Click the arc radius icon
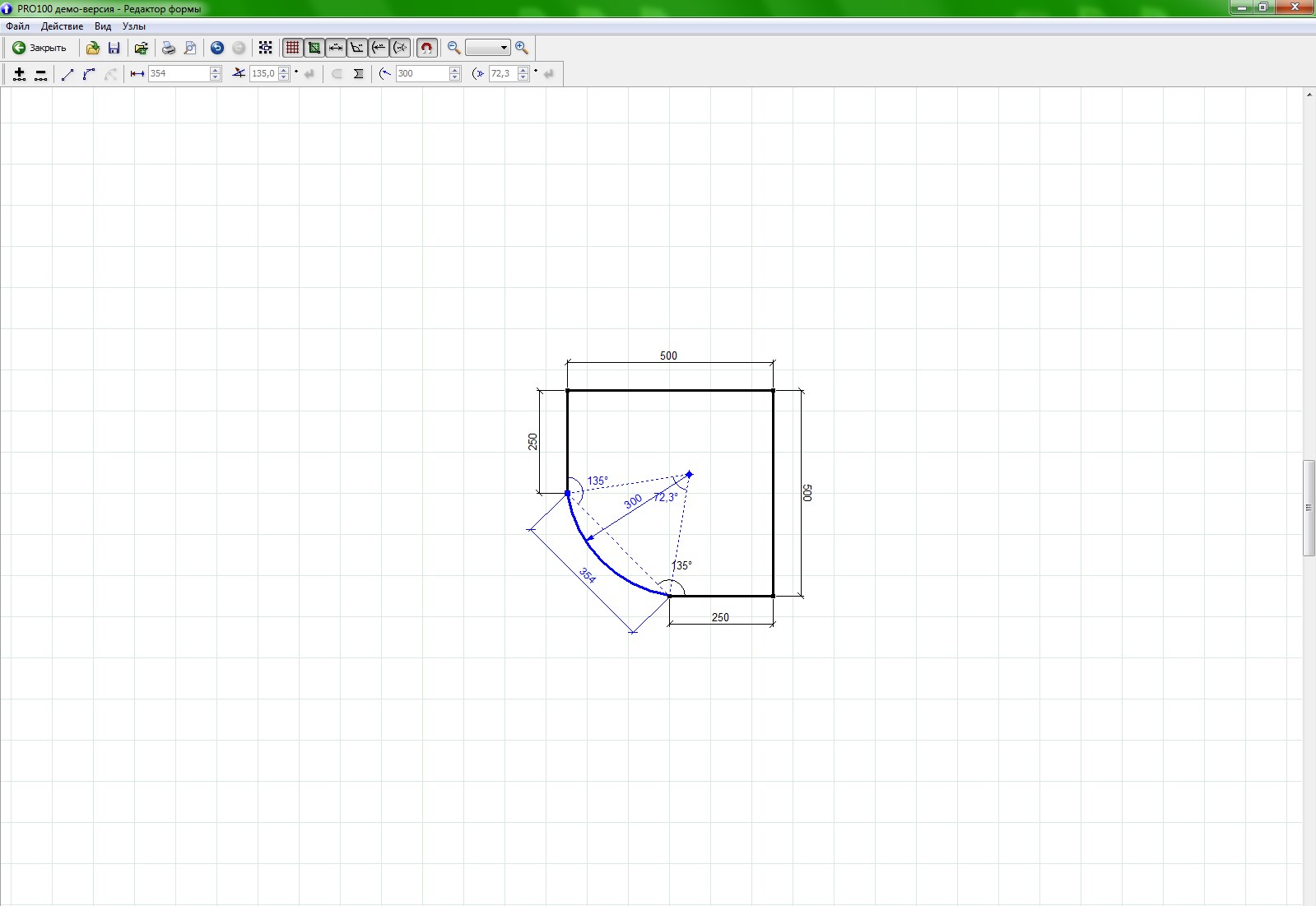1316x906 pixels. click(x=385, y=74)
